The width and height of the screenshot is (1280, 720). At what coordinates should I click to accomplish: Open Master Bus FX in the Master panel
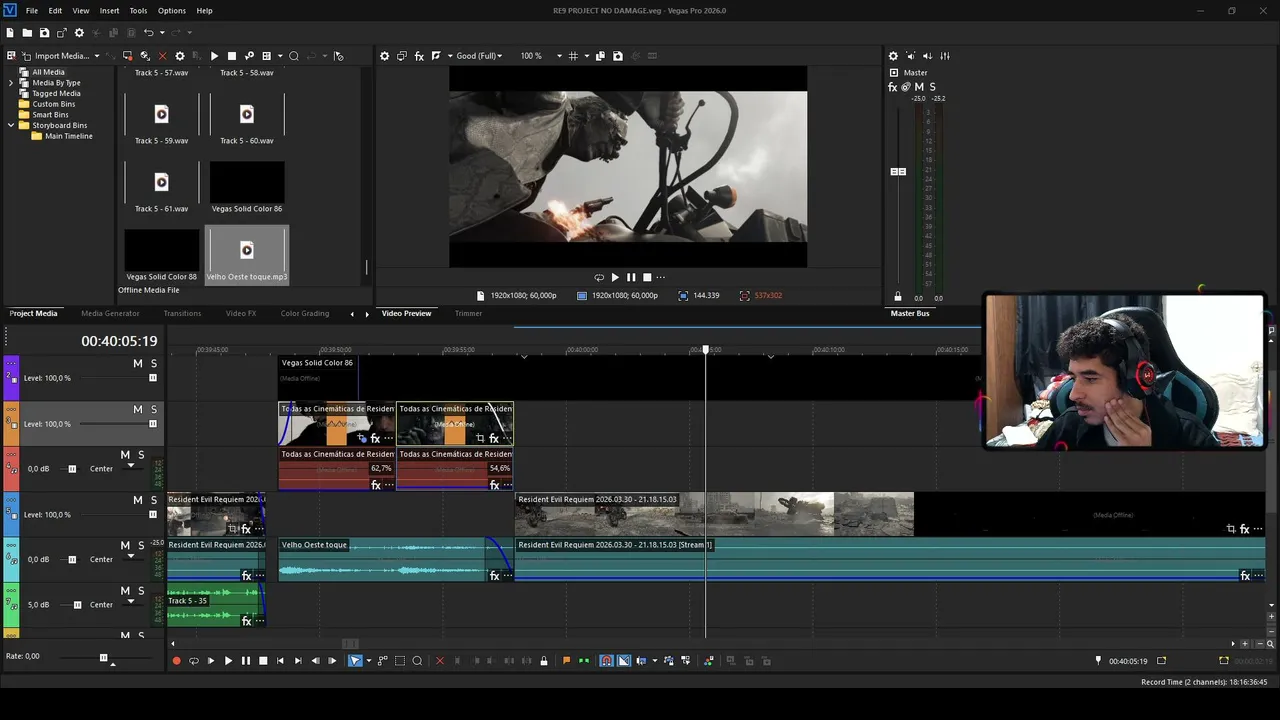click(x=893, y=87)
